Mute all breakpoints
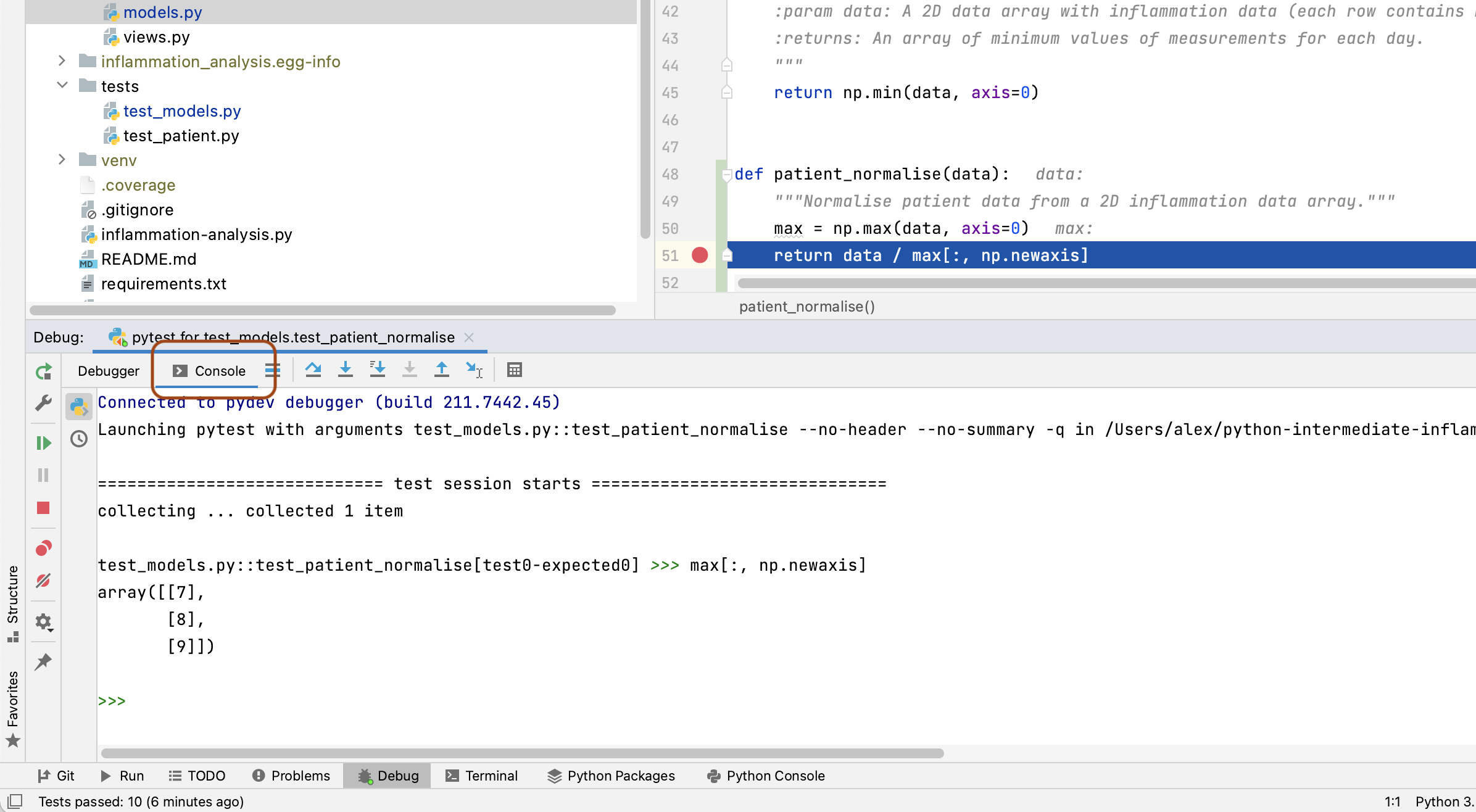 pyautogui.click(x=43, y=580)
